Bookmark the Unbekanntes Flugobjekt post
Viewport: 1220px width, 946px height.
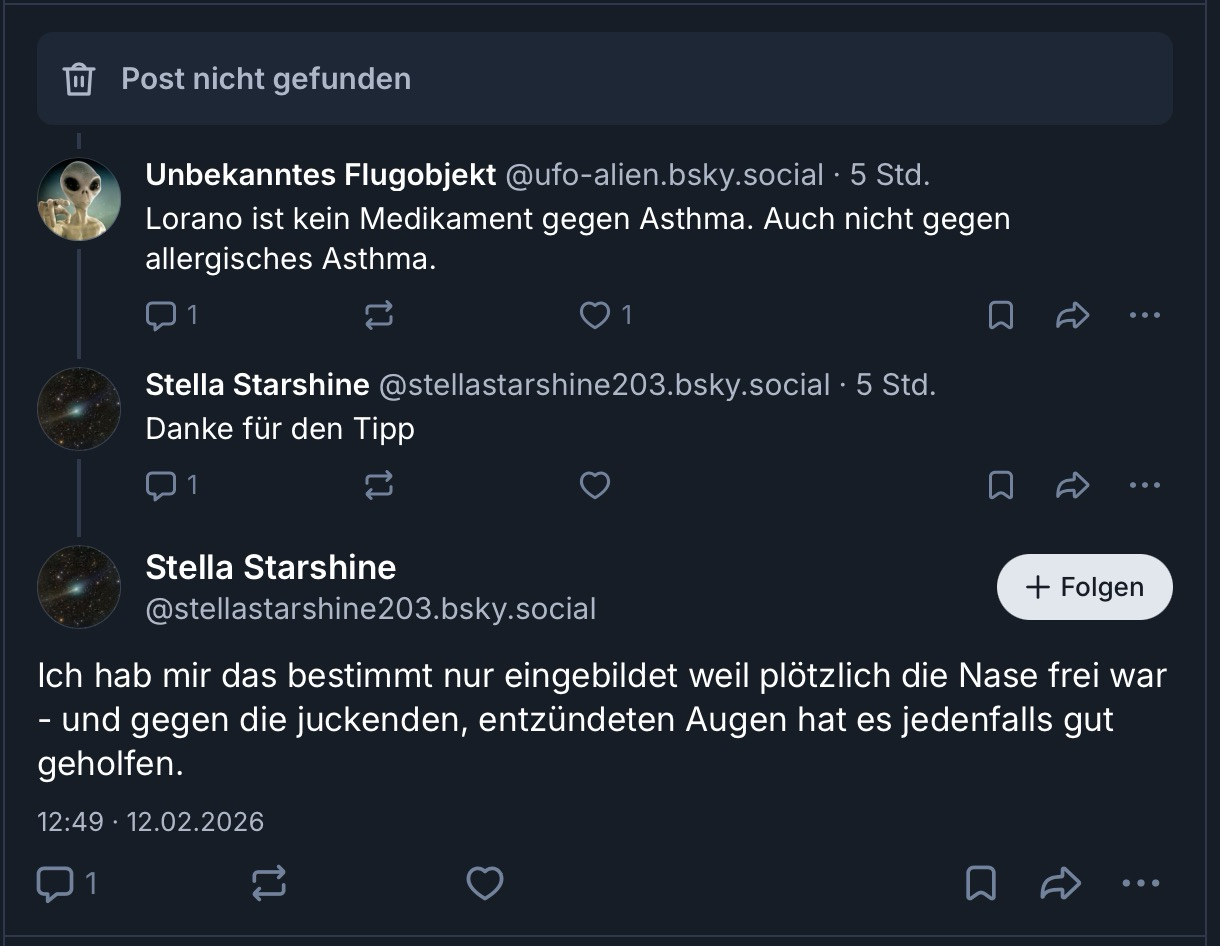pos(1000,316)
